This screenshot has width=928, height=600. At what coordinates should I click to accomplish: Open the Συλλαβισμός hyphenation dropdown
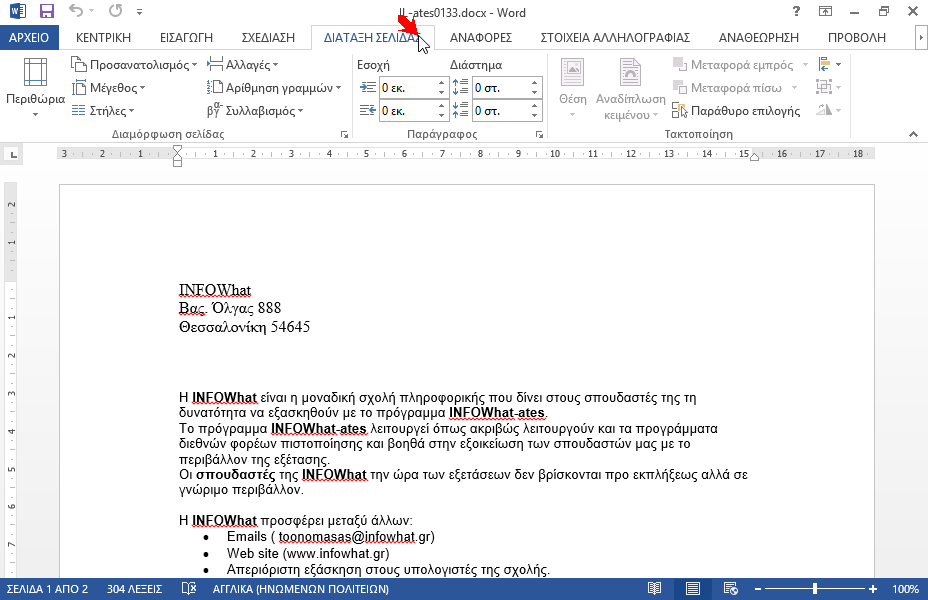point(255,111)
